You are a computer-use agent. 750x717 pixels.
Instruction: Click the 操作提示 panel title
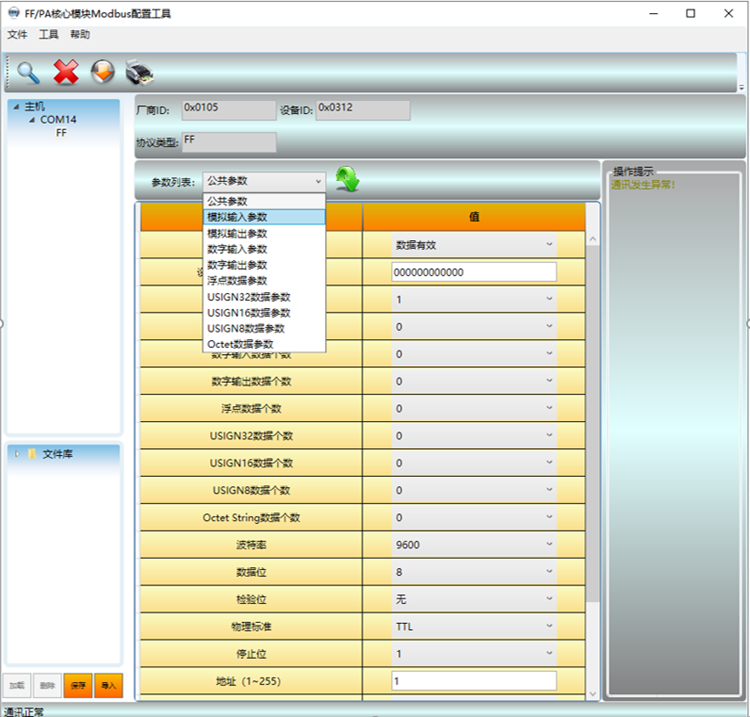click(x=633, y=171)
